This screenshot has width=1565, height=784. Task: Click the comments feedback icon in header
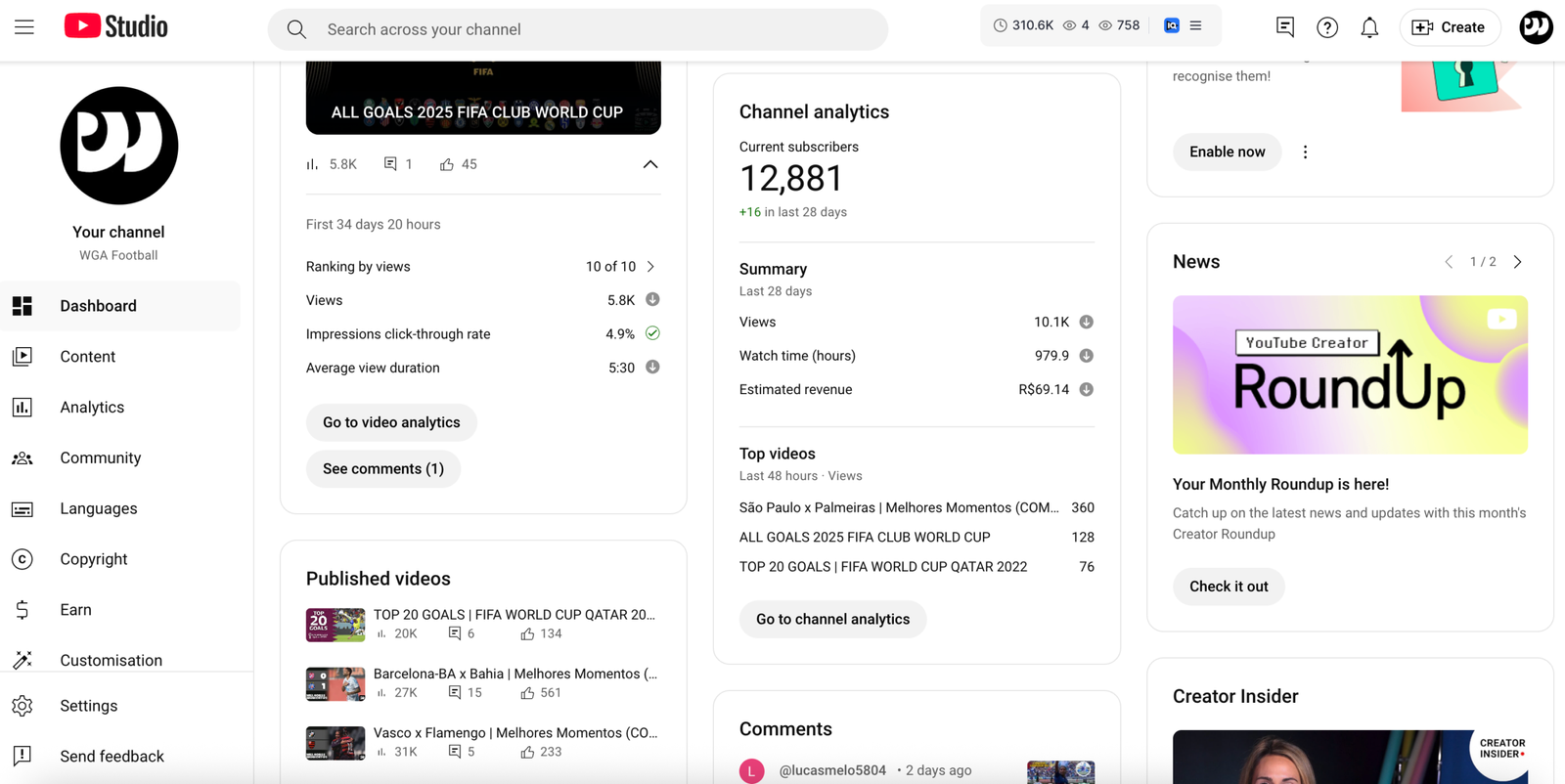[x=1285, y=27]
